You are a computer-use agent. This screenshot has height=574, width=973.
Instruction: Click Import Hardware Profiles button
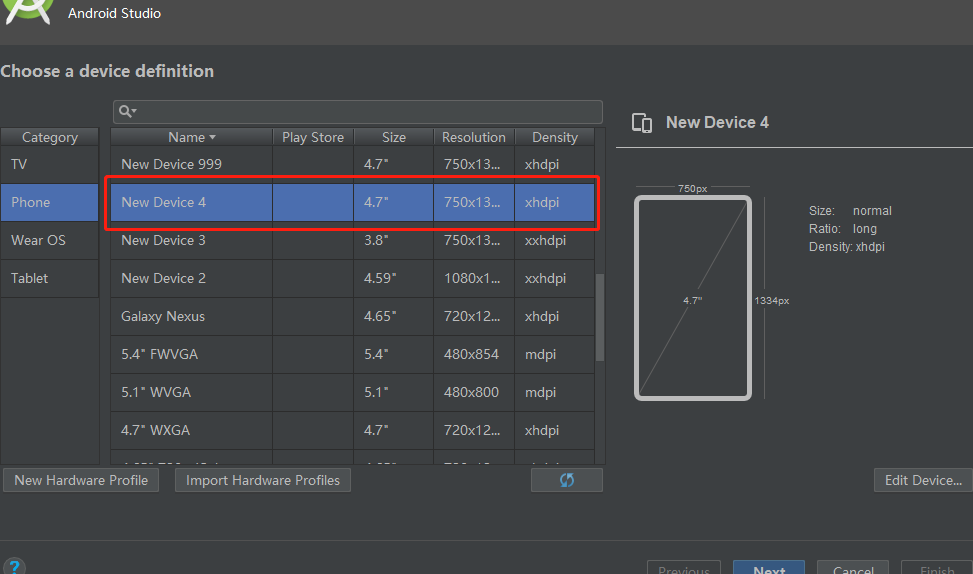pyautogui.click(x=262, y=480)
